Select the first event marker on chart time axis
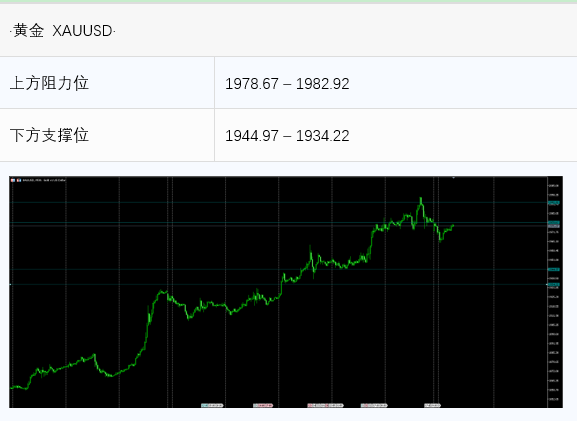Screen dimensions: 577x421 [212, 405]
